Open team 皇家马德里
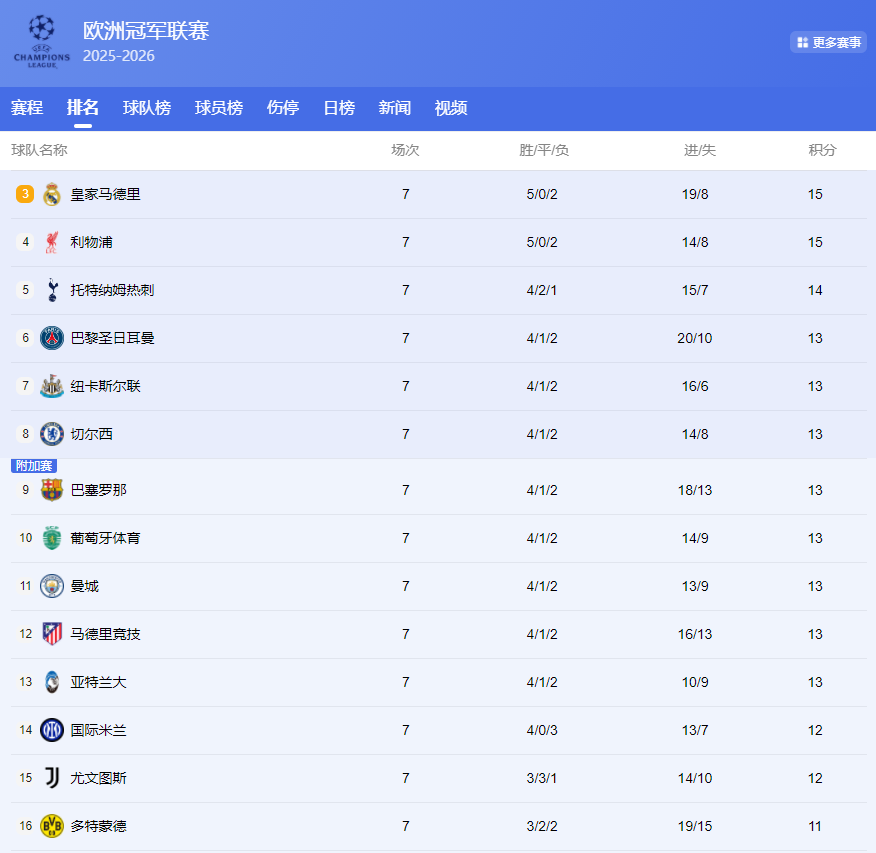The width and height of the screenshot is (876, 853). point(105,194)
